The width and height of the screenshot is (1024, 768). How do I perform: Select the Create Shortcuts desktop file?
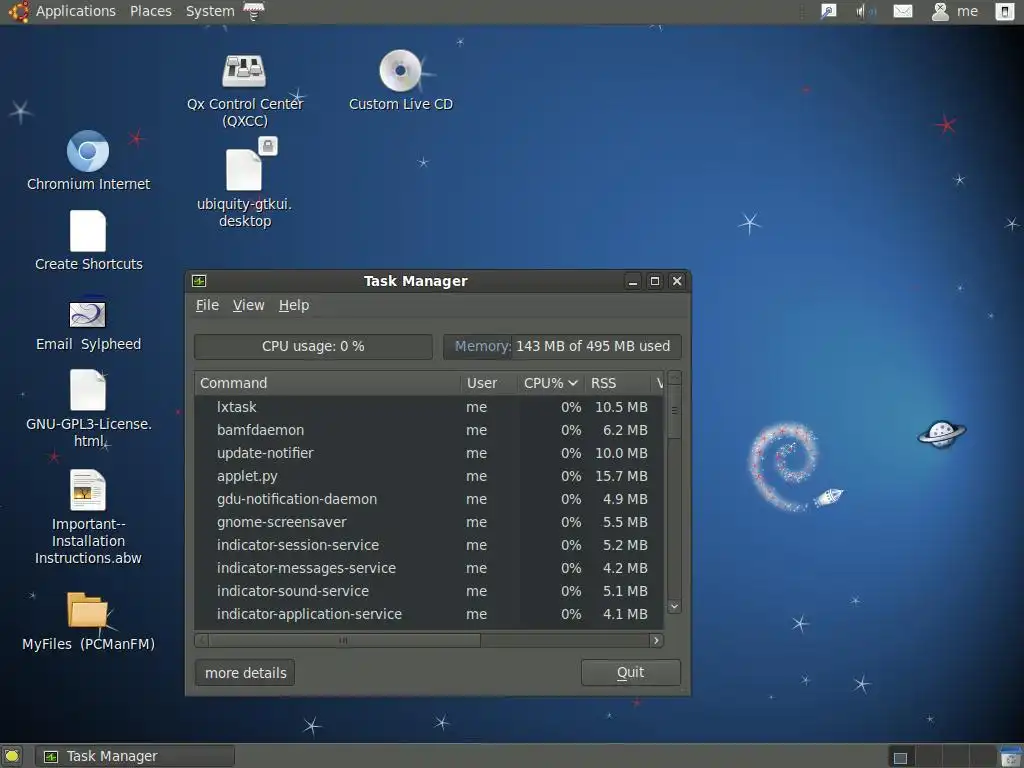click(x=88, y=231)
